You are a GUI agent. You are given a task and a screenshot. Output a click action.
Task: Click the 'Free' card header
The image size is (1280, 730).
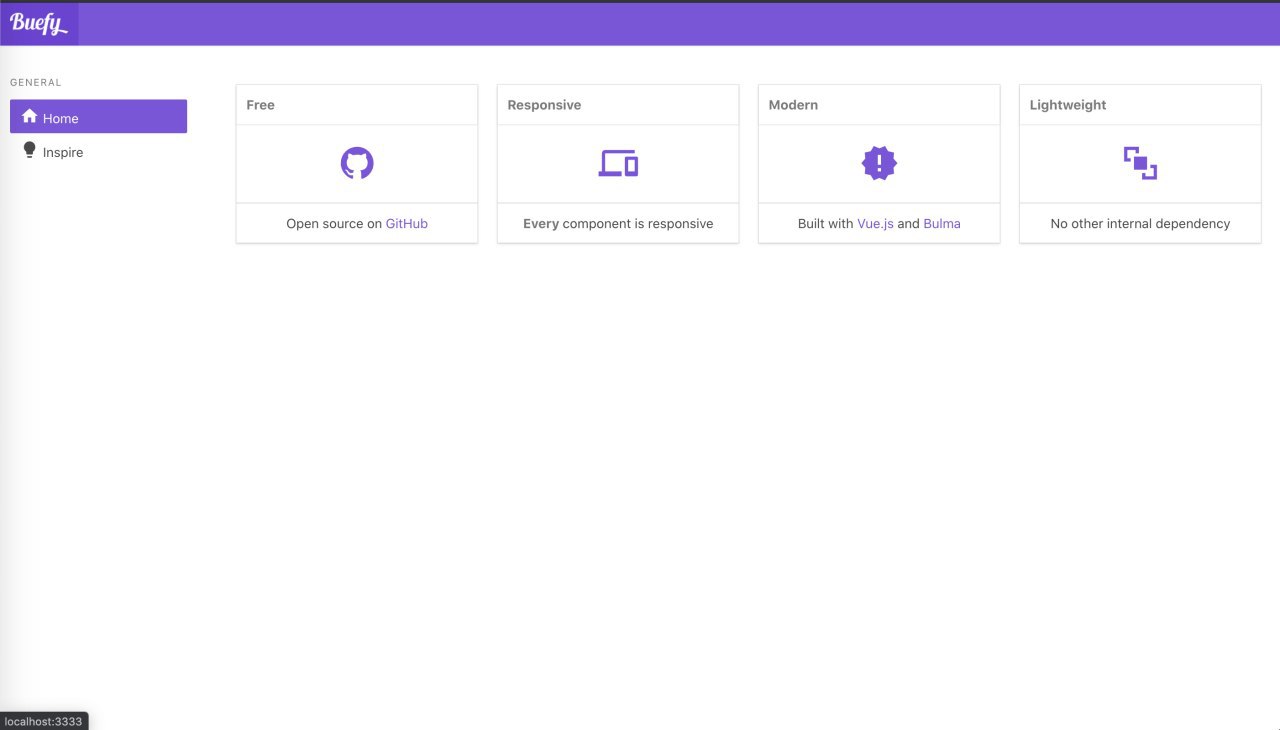point(357,105)
